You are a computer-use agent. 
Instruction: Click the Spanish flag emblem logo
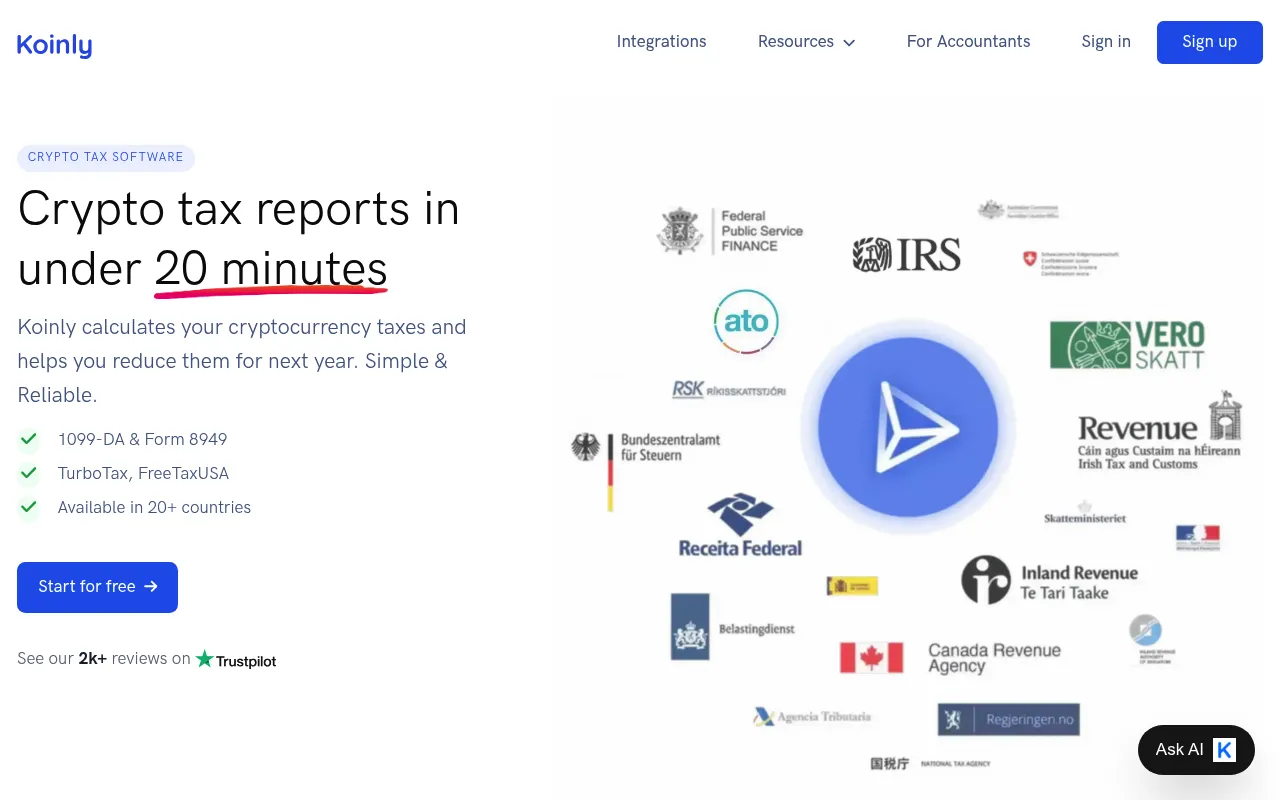pyautogui.click(x=852, y=586)
